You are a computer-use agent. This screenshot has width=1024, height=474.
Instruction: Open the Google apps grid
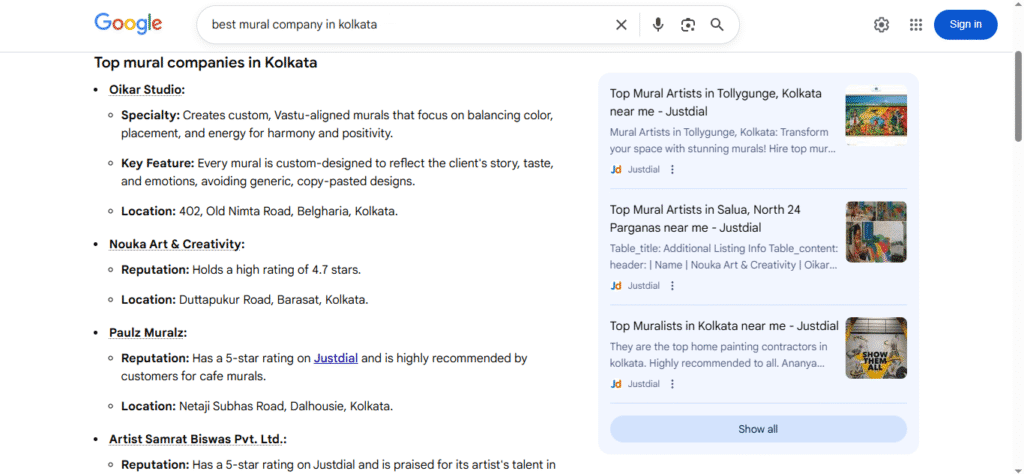coord(915,25)
